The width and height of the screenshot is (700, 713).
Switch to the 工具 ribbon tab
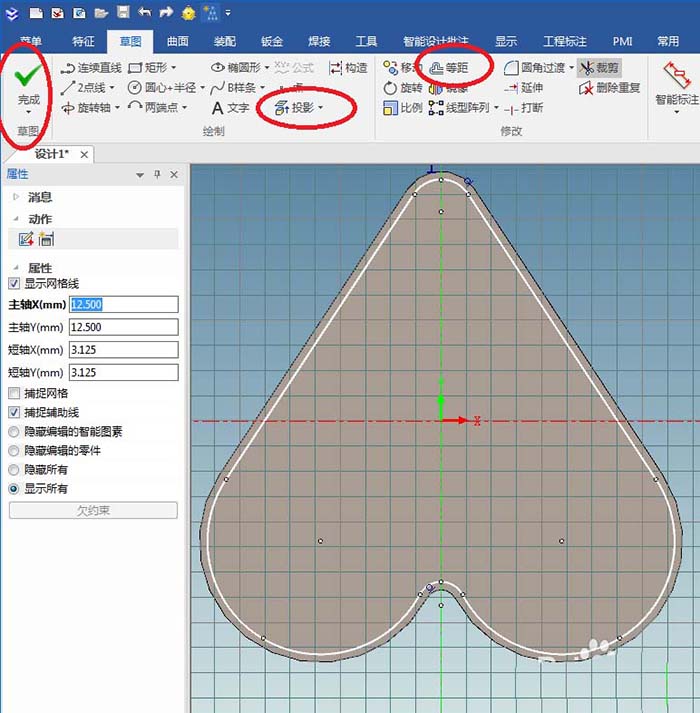[x=366, y=42]
